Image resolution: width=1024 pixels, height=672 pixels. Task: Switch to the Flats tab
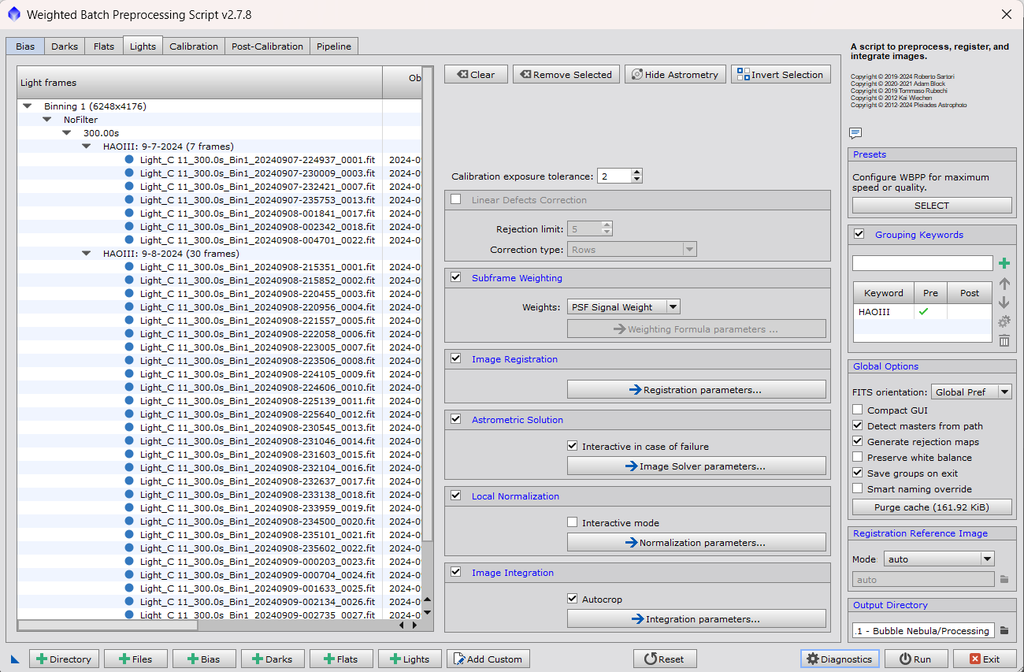click(x=103, y=46)
